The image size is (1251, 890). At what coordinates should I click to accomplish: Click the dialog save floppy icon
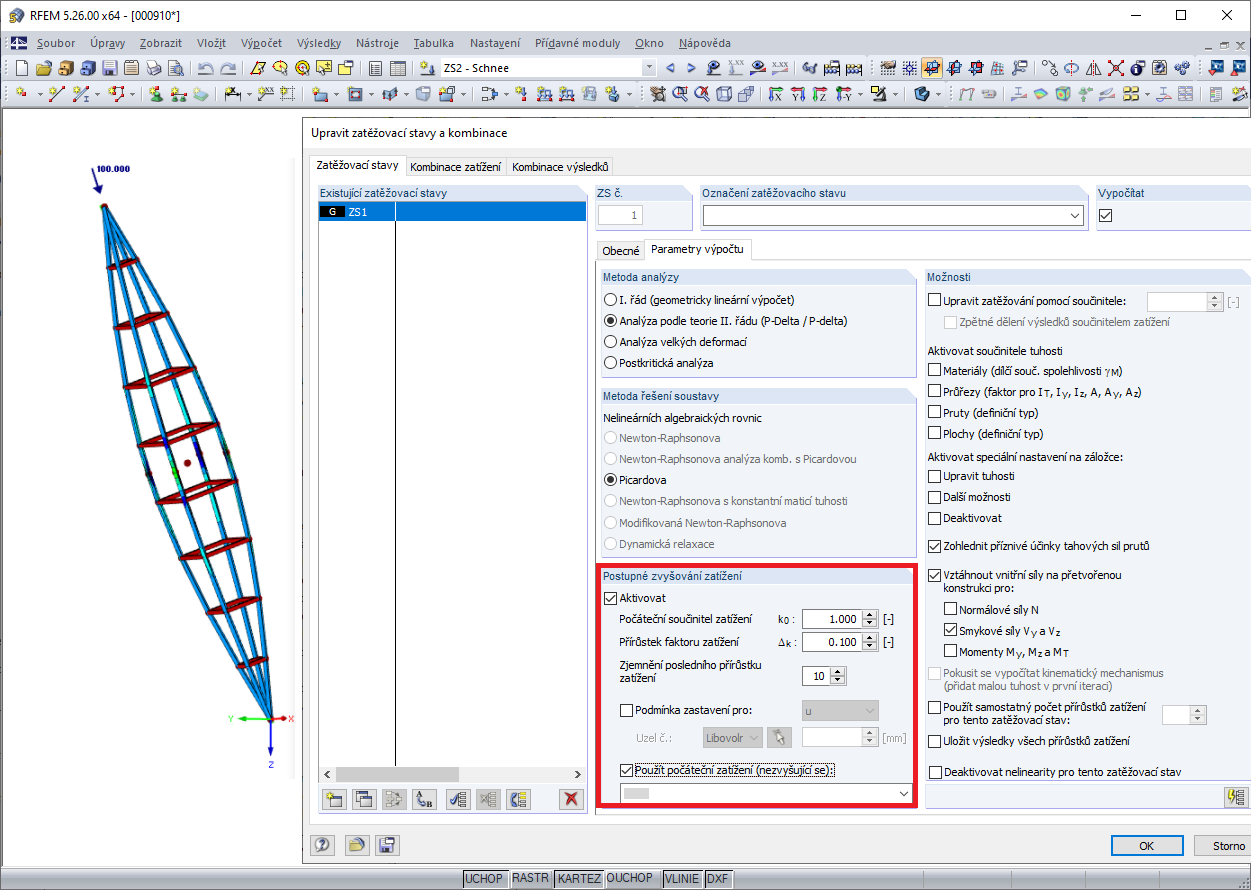tap(386, 845)
